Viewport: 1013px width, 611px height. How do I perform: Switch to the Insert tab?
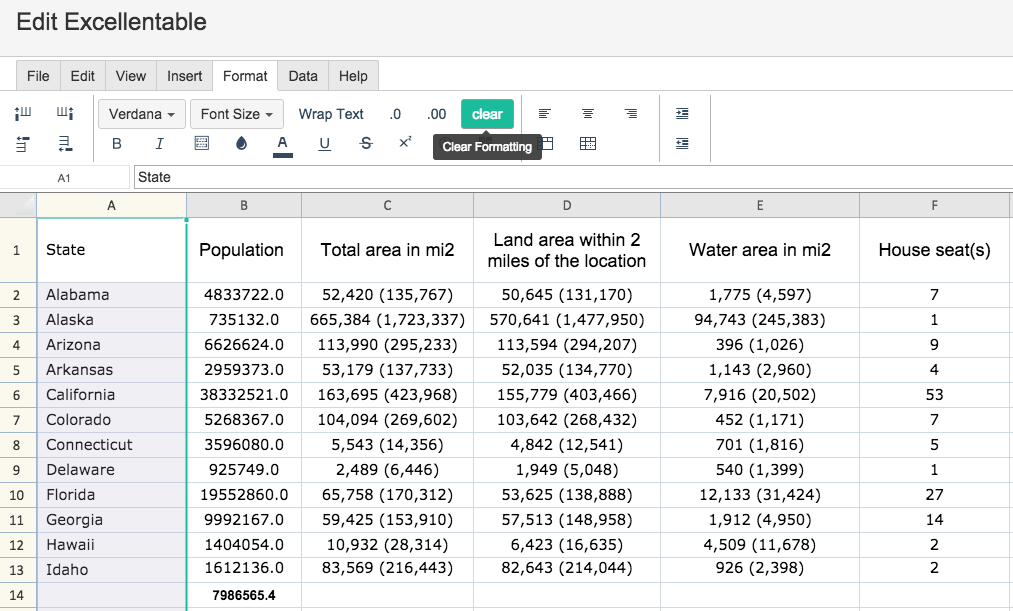click(185, 76)
